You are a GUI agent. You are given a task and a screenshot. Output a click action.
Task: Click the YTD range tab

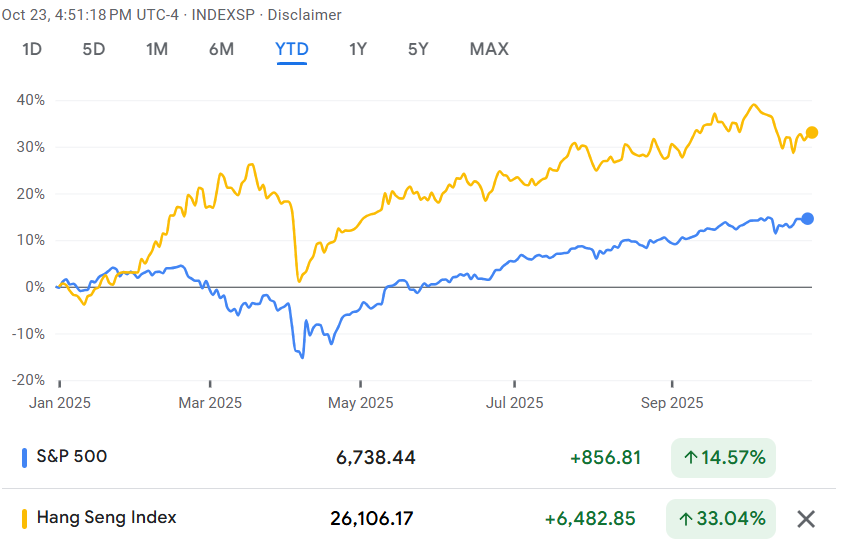click(292, 49)
